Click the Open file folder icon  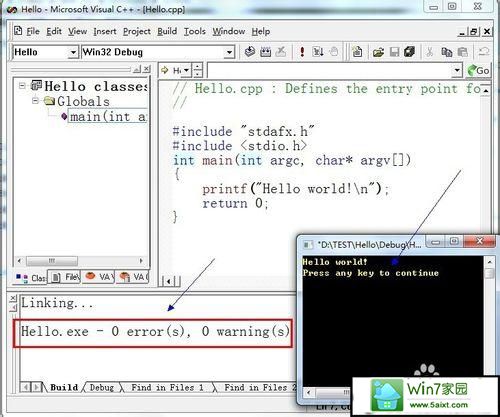[x=378, y=52]
